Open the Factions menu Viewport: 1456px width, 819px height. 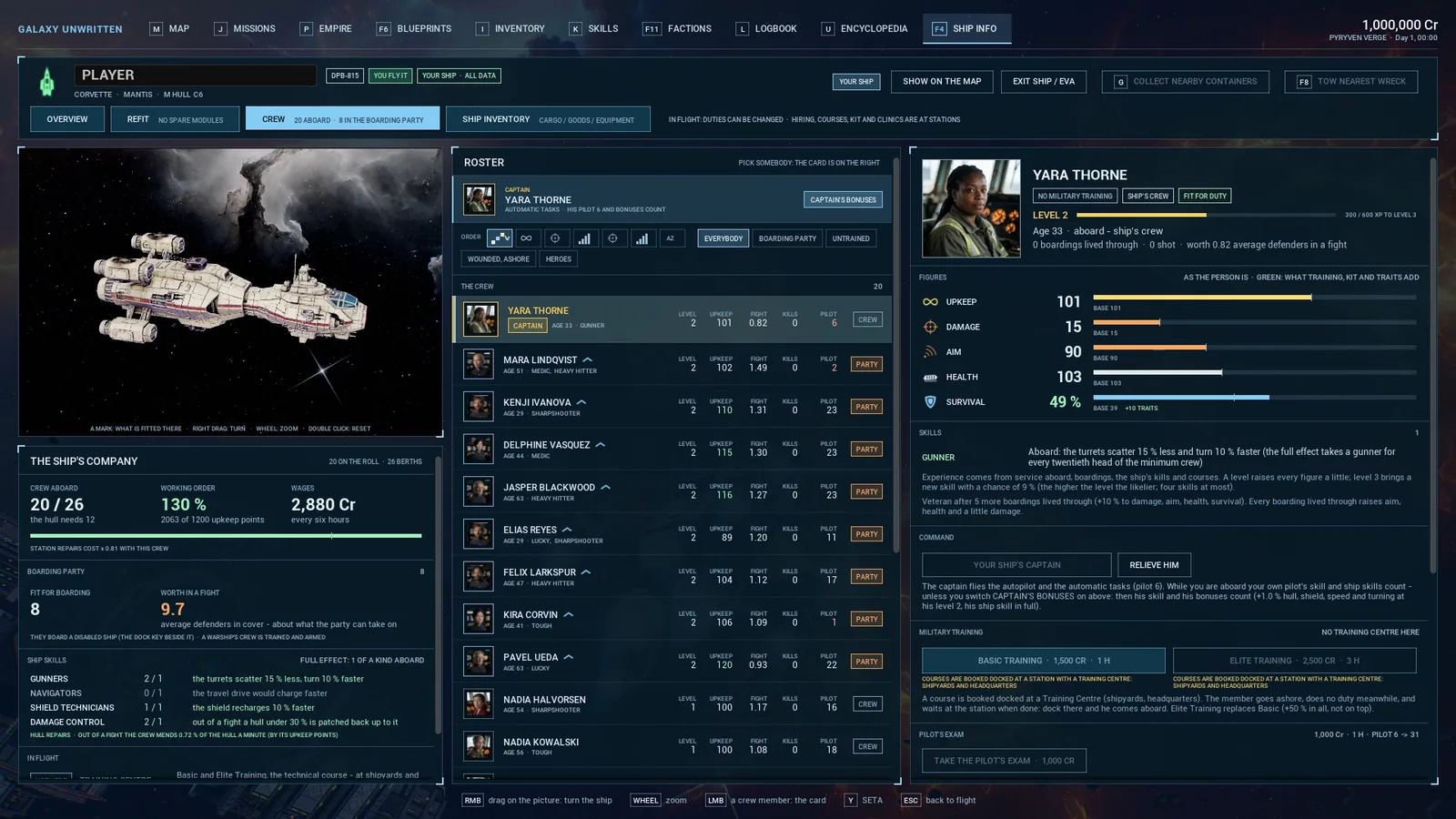point(677,29)
